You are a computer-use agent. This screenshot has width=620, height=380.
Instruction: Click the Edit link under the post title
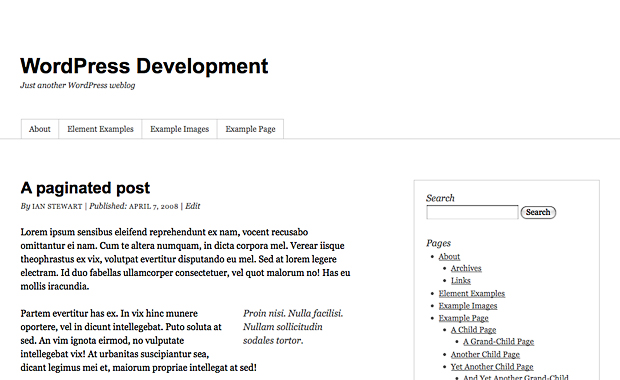point(193,206)
